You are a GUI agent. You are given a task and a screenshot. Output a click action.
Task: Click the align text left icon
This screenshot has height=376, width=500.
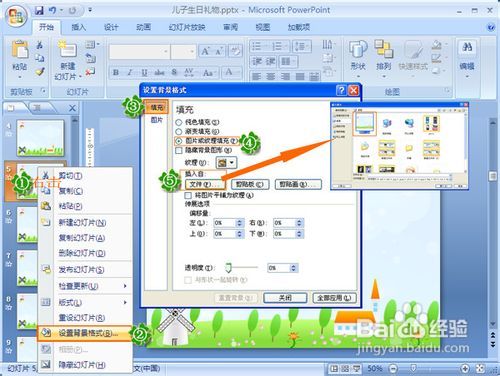tap(256, 77)
